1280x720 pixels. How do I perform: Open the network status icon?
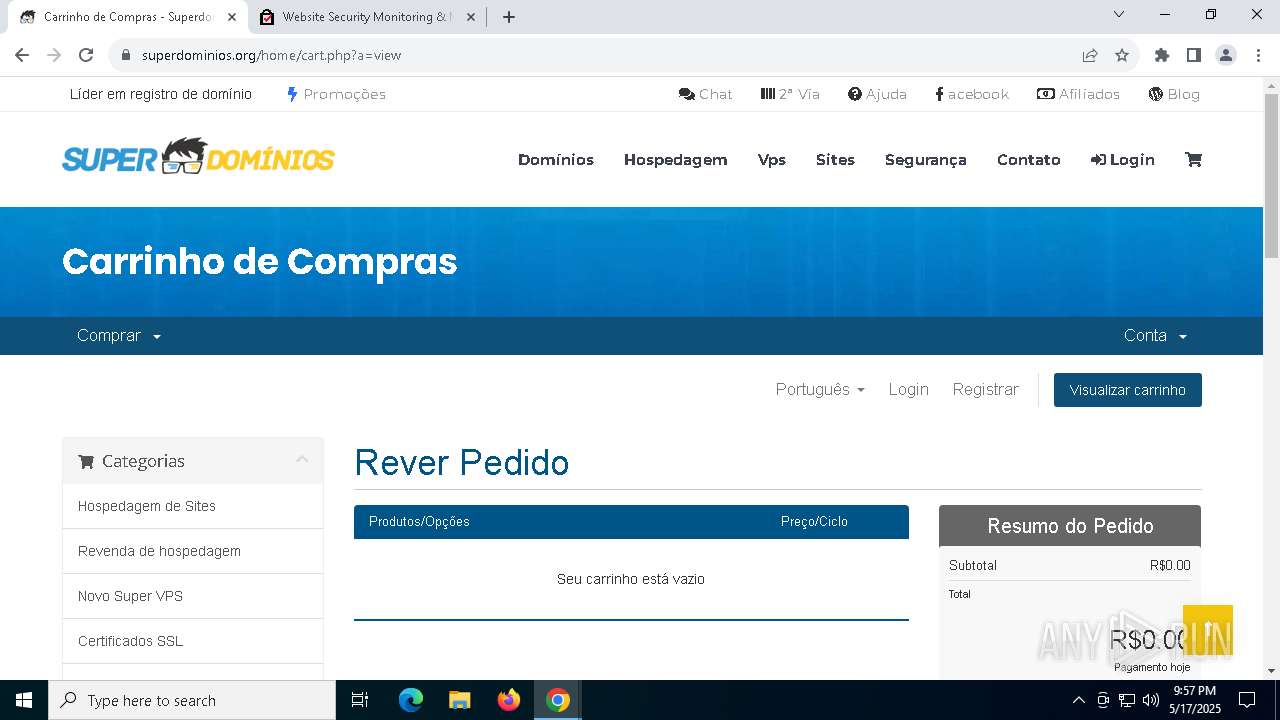click(1127, 700)
